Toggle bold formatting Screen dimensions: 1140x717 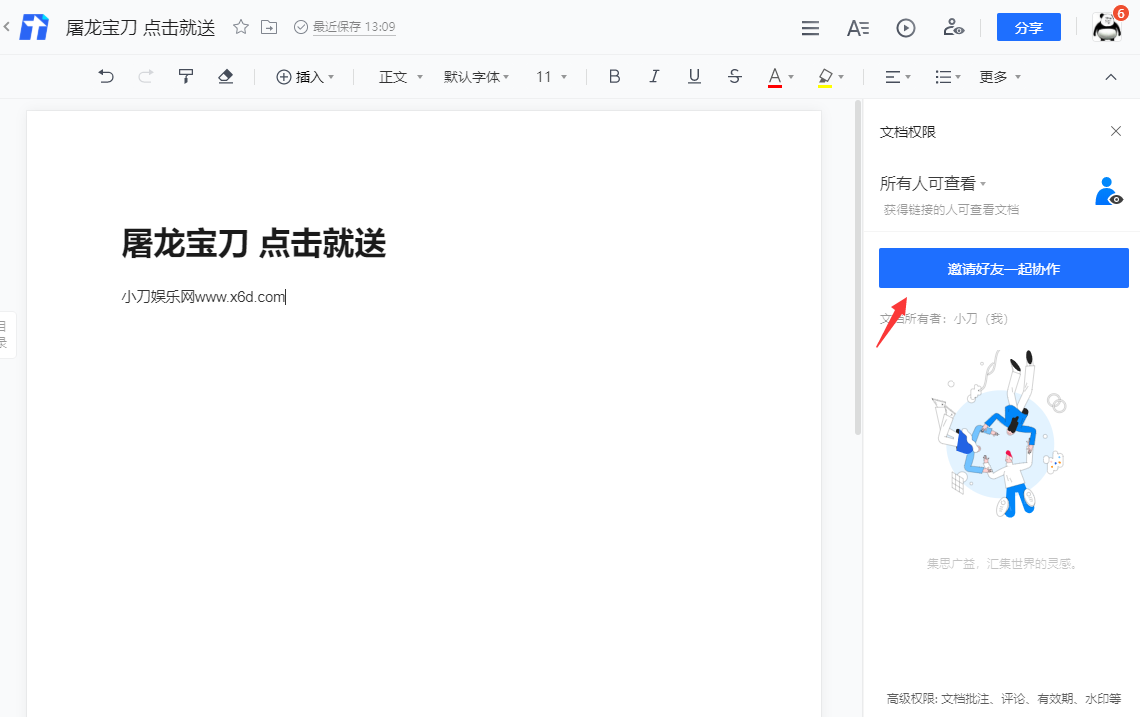tap(614, 76)
